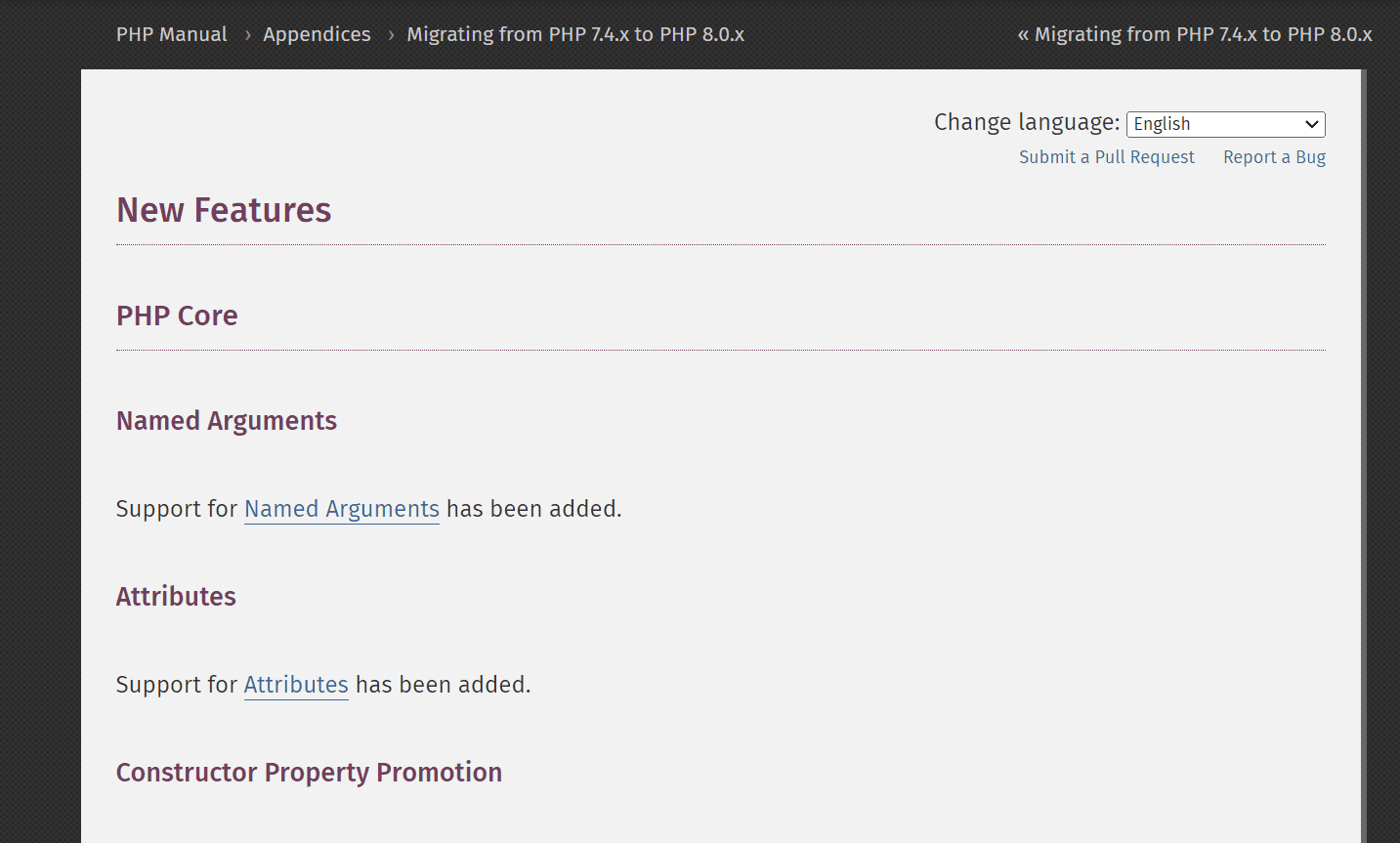Select the Migrating from PHP 7.4.x breadcrumb
This screenshot has width=1400, height=843.
point(574,34)
